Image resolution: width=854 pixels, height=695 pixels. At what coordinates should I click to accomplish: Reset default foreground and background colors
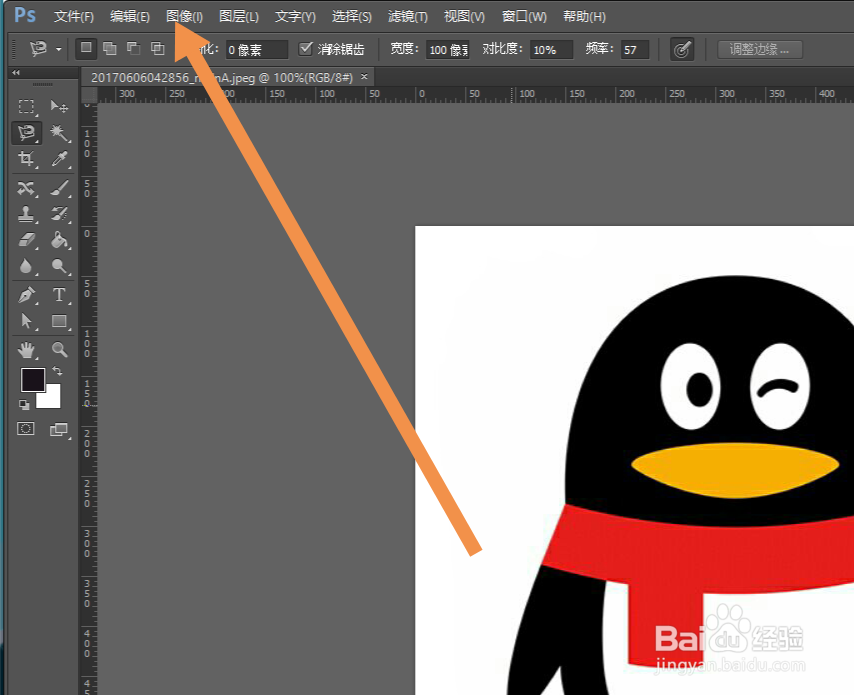24,405
